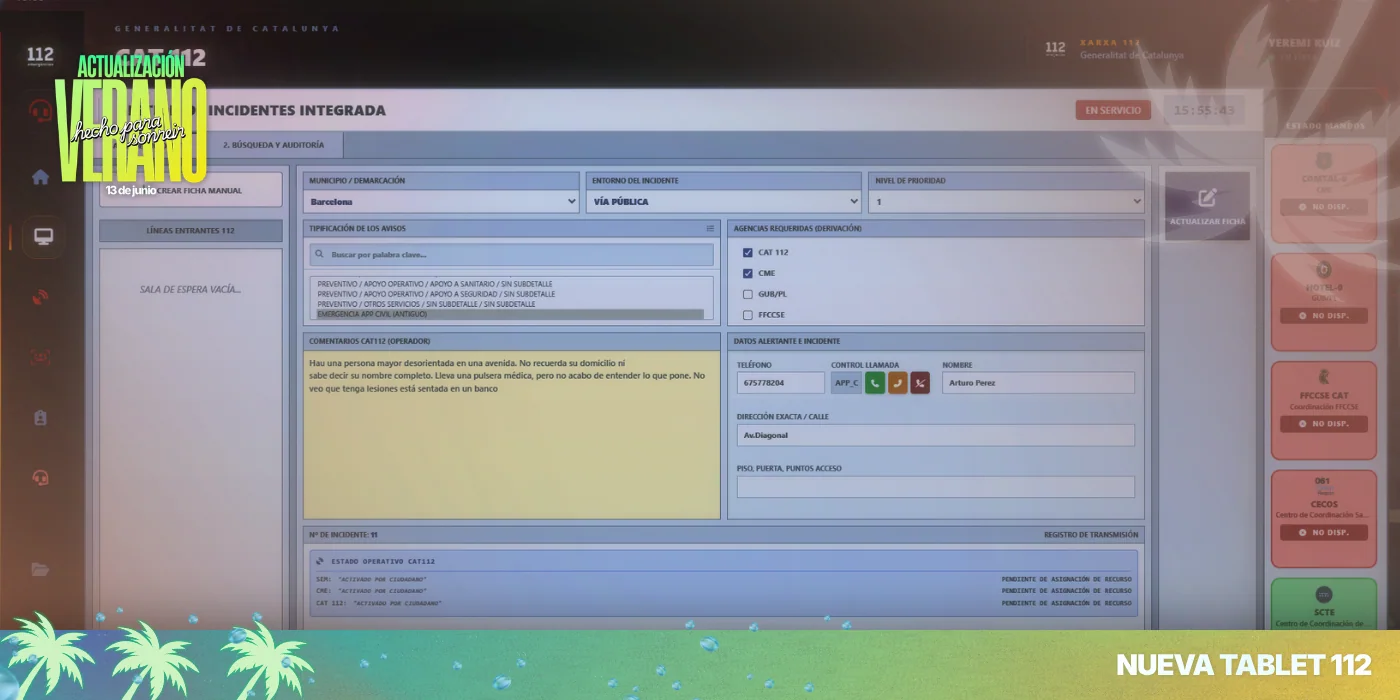Open the Nivel de prioridad dropdown
Screen dimensions: 1400x700
pos(1007,202)
